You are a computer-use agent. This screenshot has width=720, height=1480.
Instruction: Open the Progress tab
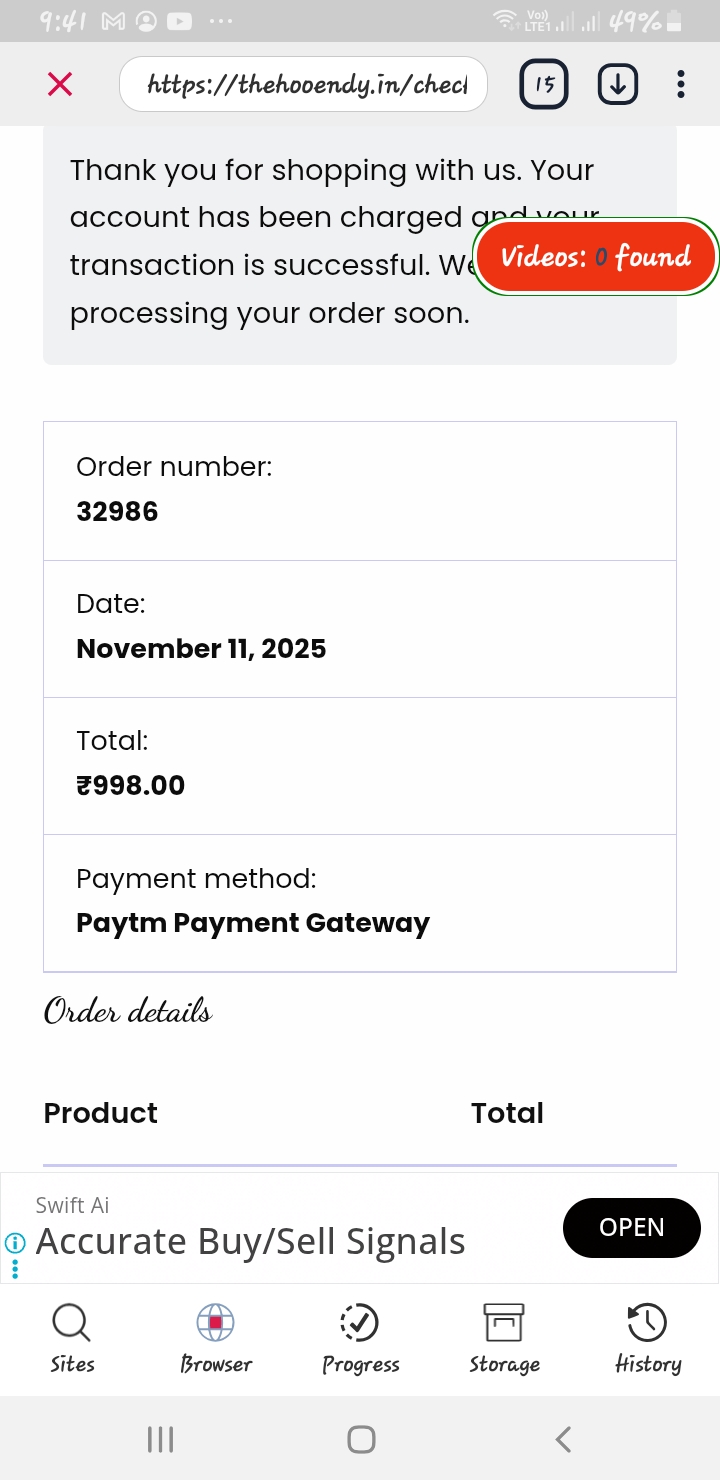tap(360, 1338)
